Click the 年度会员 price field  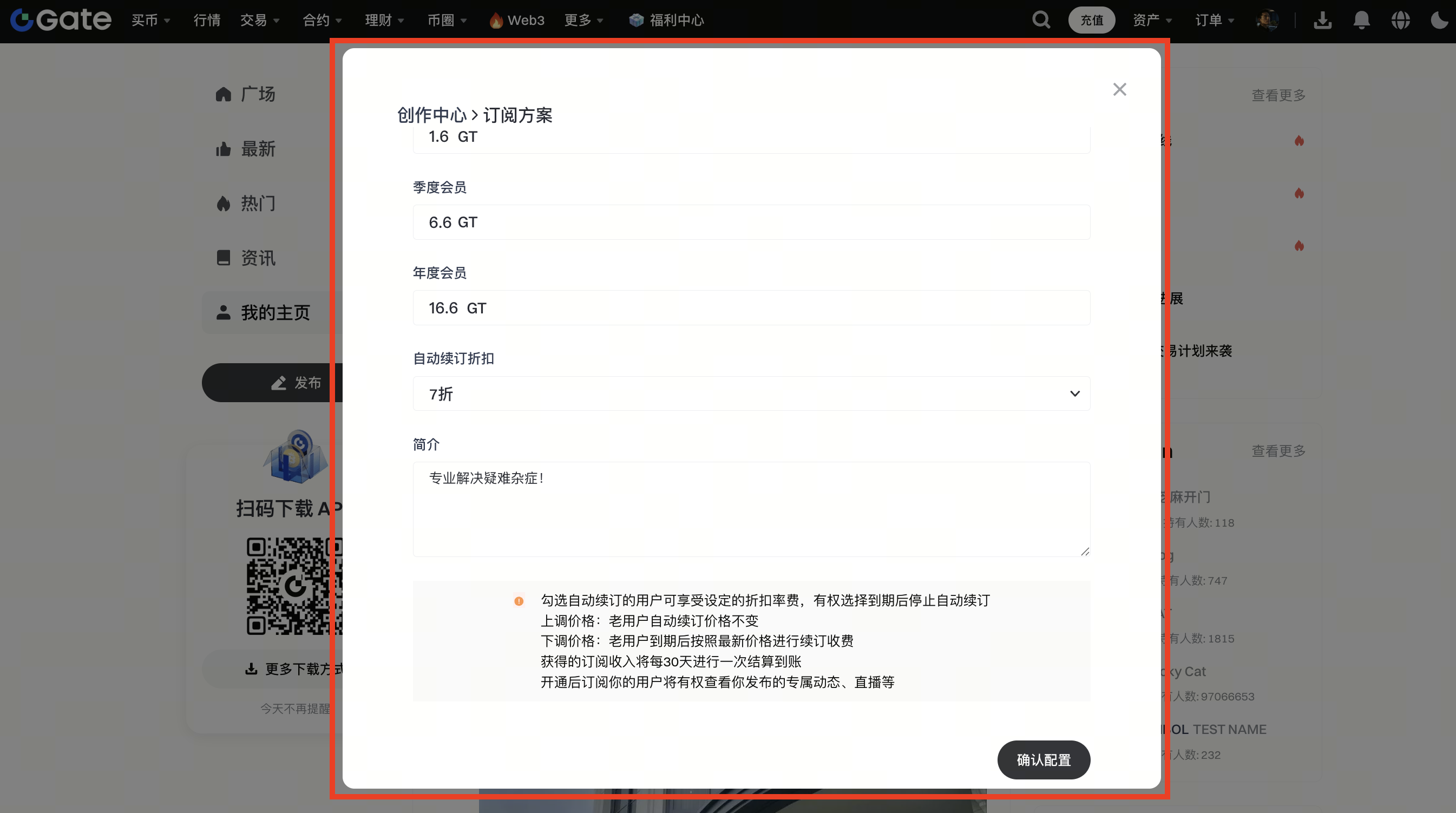(x=751, y=308)
